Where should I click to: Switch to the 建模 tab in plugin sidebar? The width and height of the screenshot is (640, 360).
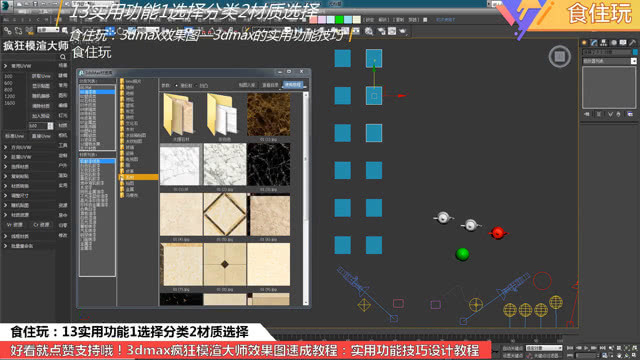click(63, 76)
